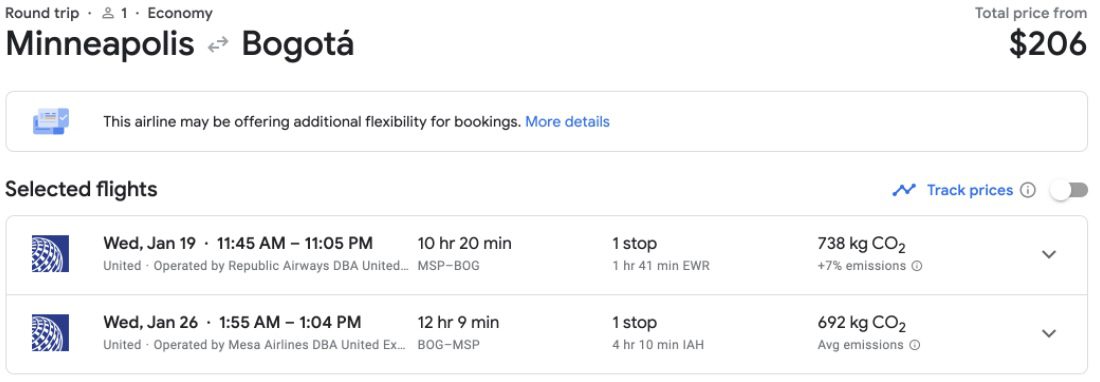Click the round trip arrows icon

click(x=218, y=45)
